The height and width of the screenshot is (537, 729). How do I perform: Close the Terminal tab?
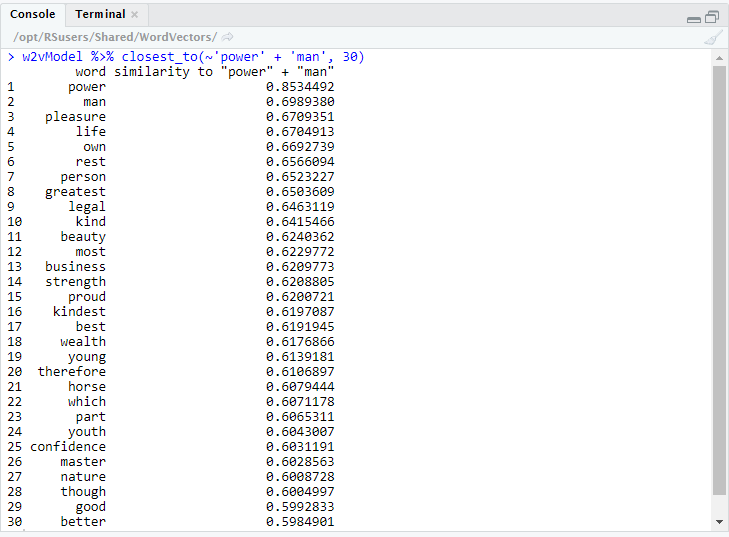[x=135, y=15]
